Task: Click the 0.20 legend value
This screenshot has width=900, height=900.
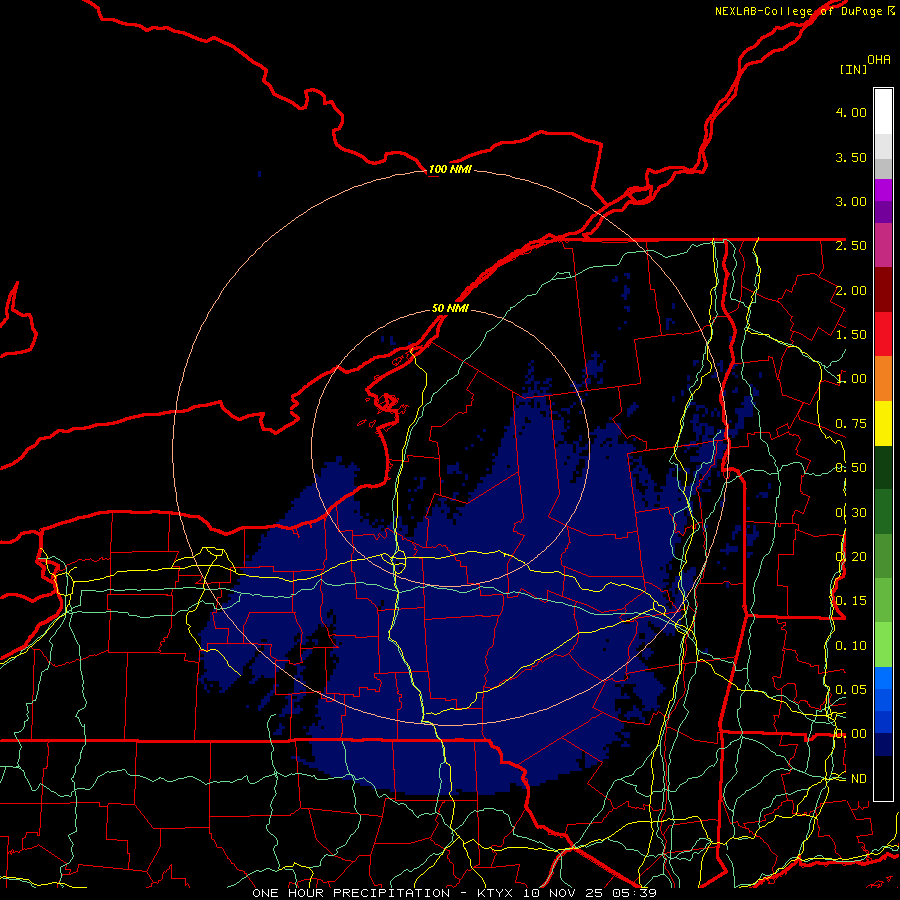Action: [x=851, y=557]
